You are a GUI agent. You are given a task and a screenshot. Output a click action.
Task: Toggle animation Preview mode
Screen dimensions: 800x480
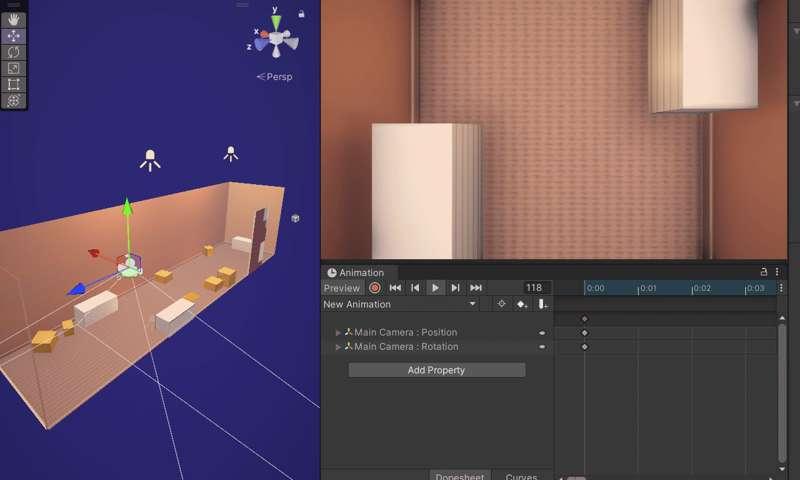pyautogui.click(x=342, y=288)
